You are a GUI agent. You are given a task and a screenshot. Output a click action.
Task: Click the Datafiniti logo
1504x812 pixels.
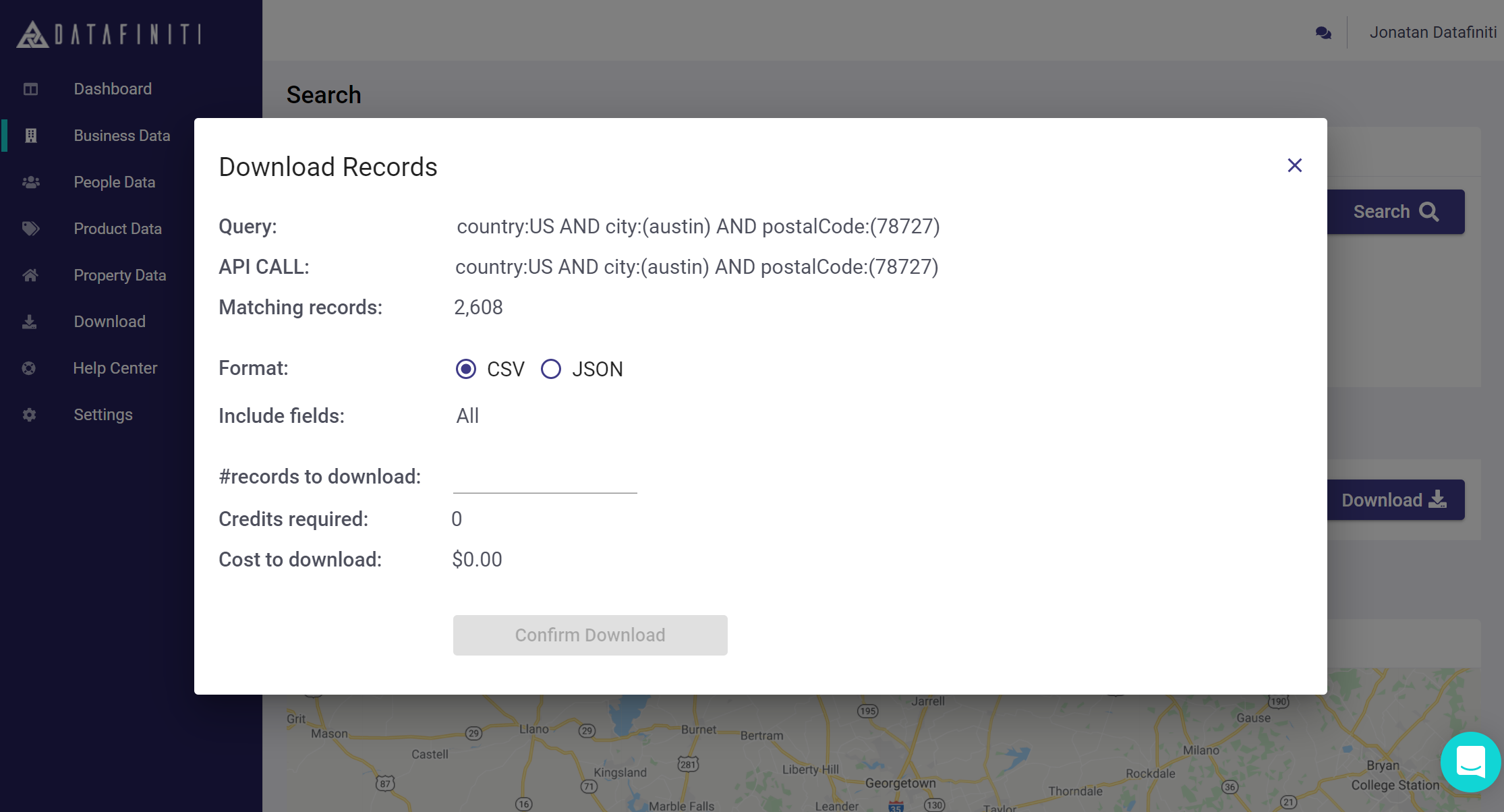point(109,34)
